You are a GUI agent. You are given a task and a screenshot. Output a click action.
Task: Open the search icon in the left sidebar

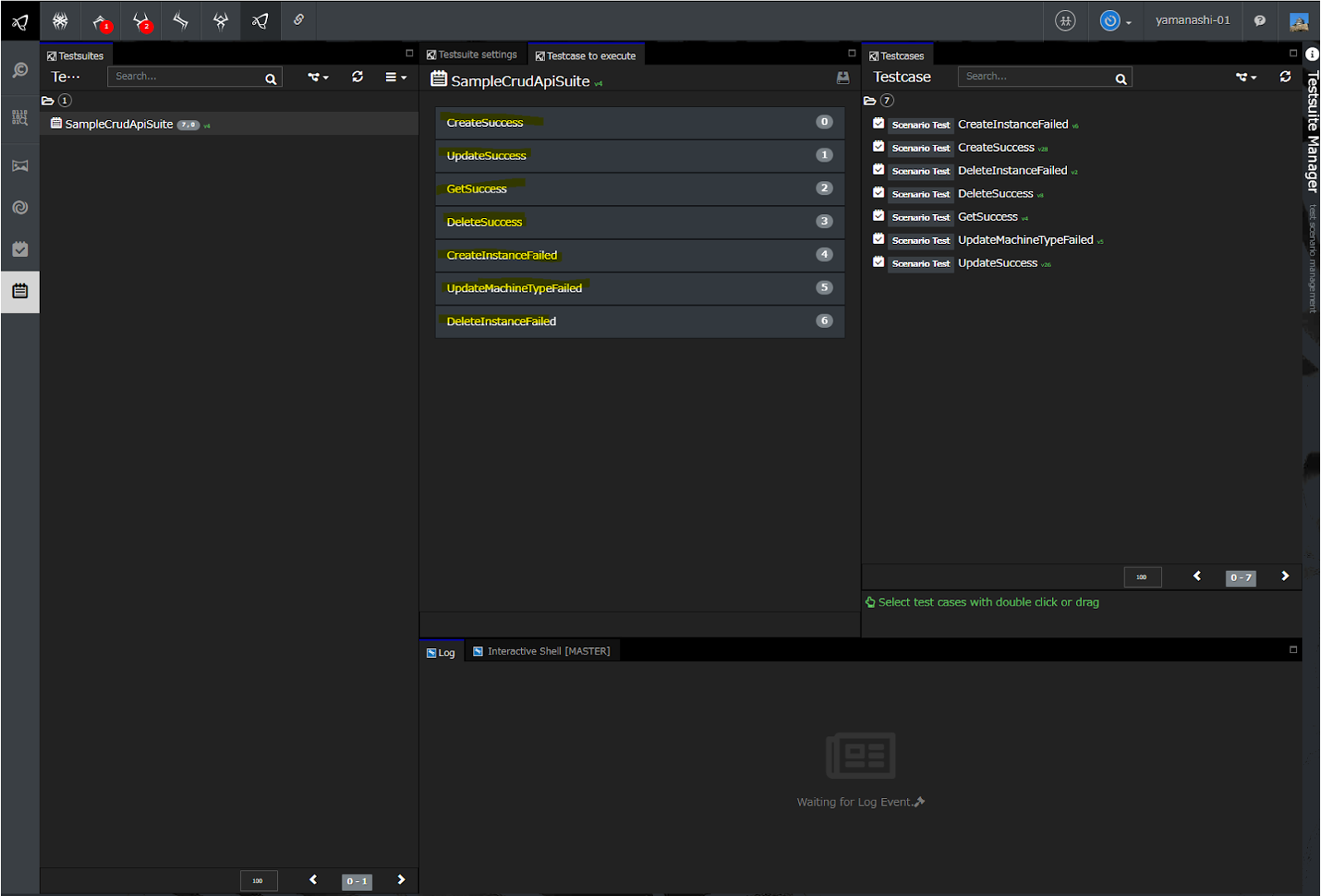click(20, 71)
